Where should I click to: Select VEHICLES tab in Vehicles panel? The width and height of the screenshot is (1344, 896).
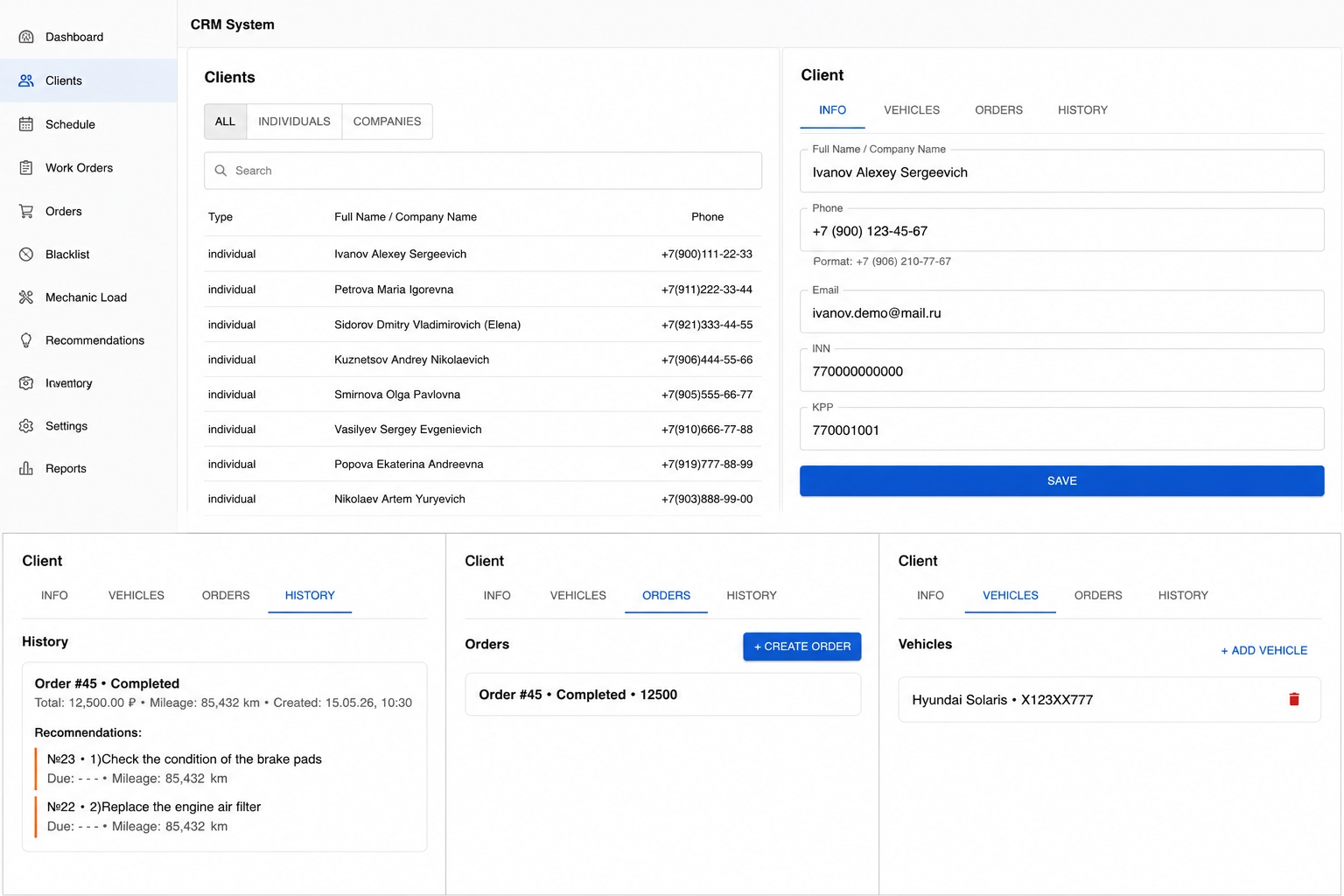[1010, 596]
